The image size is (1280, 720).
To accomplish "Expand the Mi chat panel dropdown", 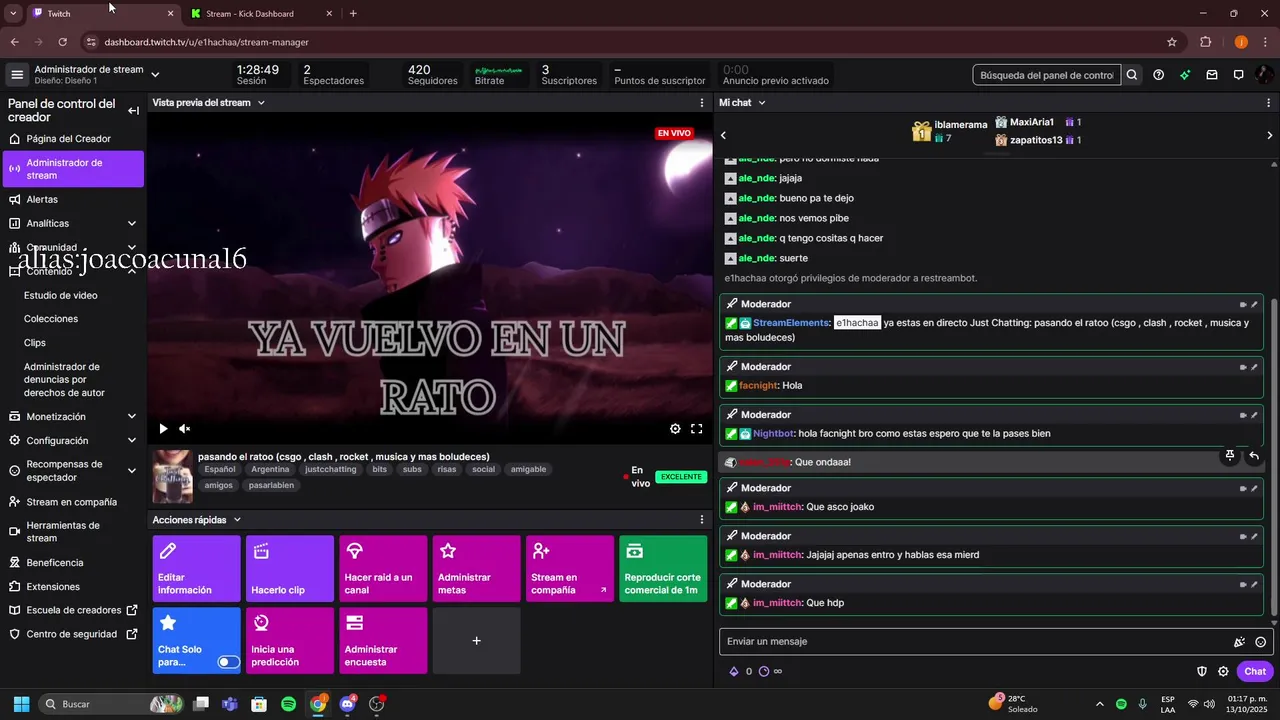I will coord(761,103).
